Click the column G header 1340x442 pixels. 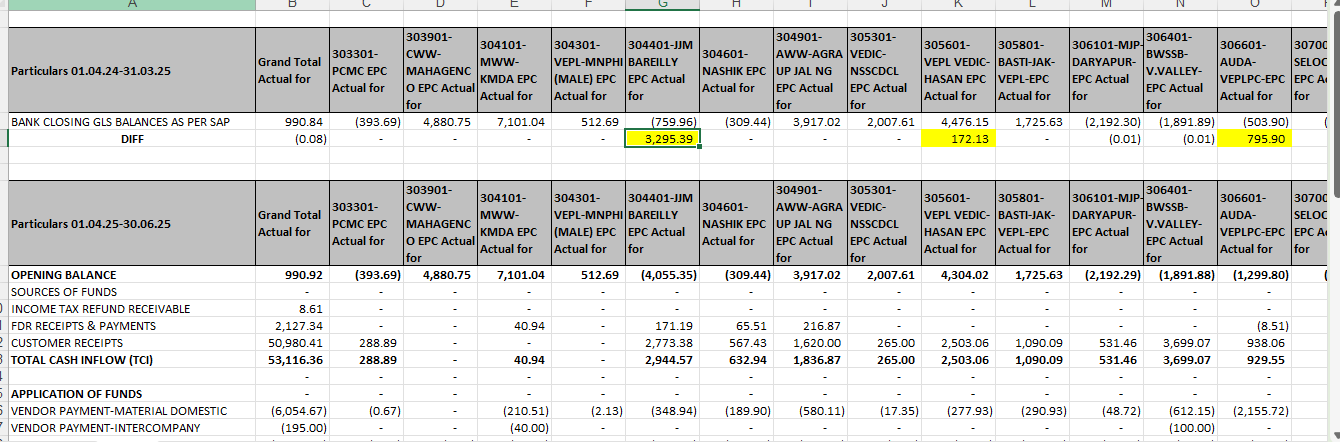662,4
